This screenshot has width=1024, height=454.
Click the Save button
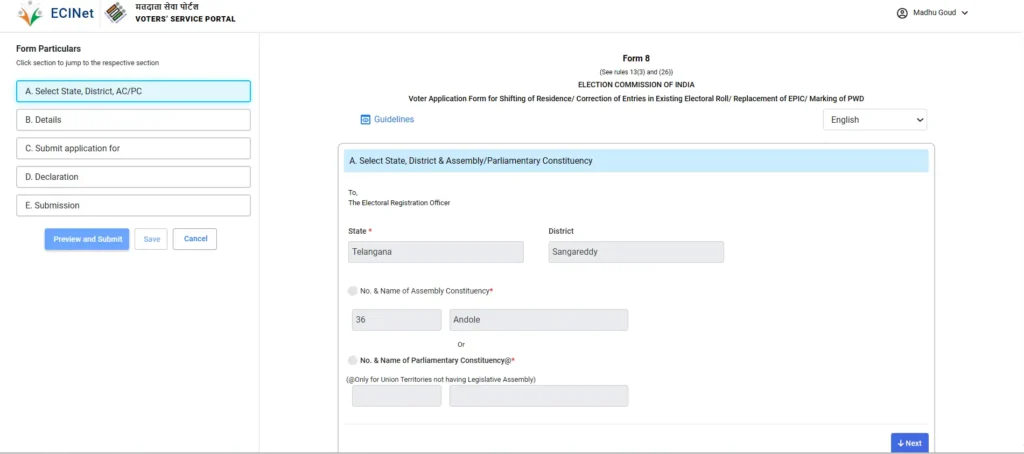point(152,239)
